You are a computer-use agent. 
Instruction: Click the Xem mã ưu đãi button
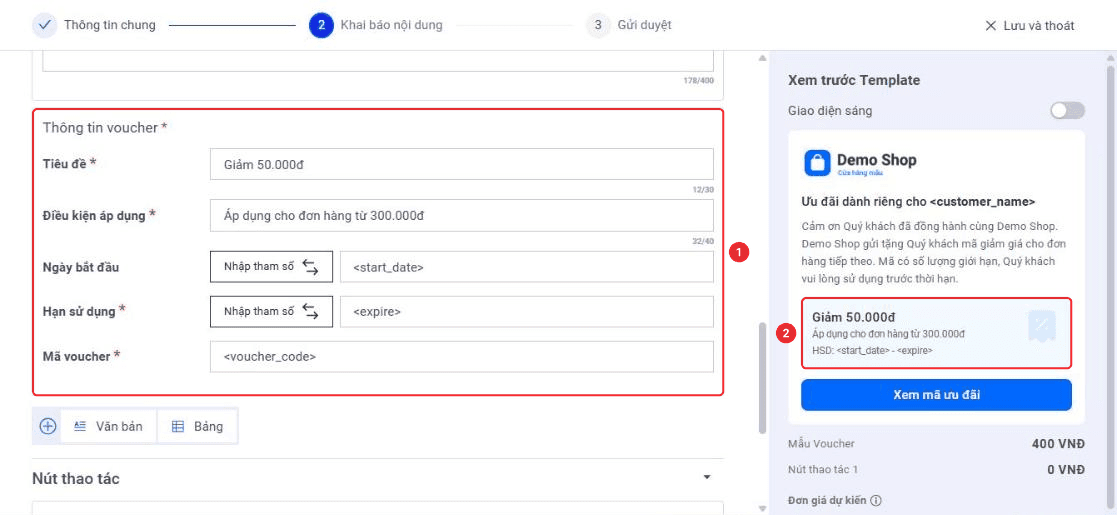point(936,395)
